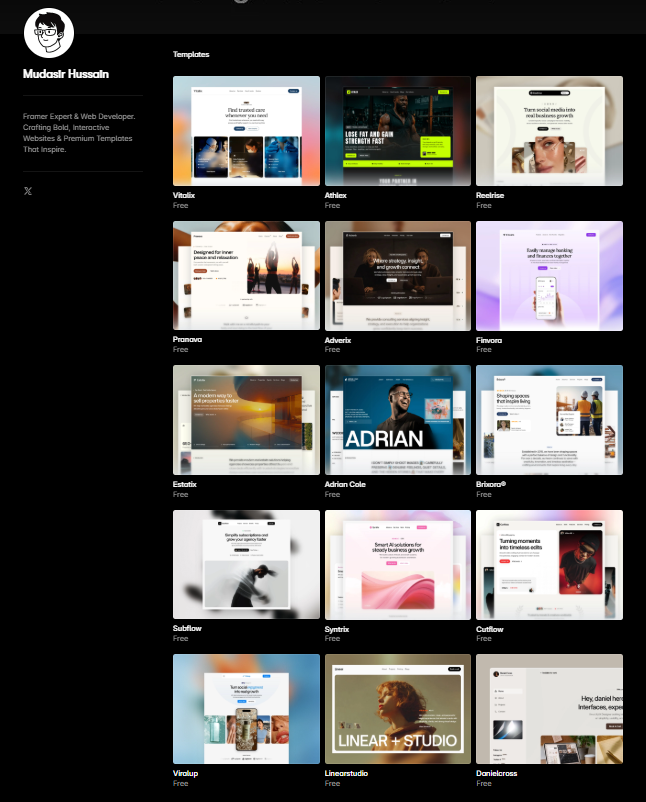
Task: Click the Linearstudio title link
Action: coord(346,773)
